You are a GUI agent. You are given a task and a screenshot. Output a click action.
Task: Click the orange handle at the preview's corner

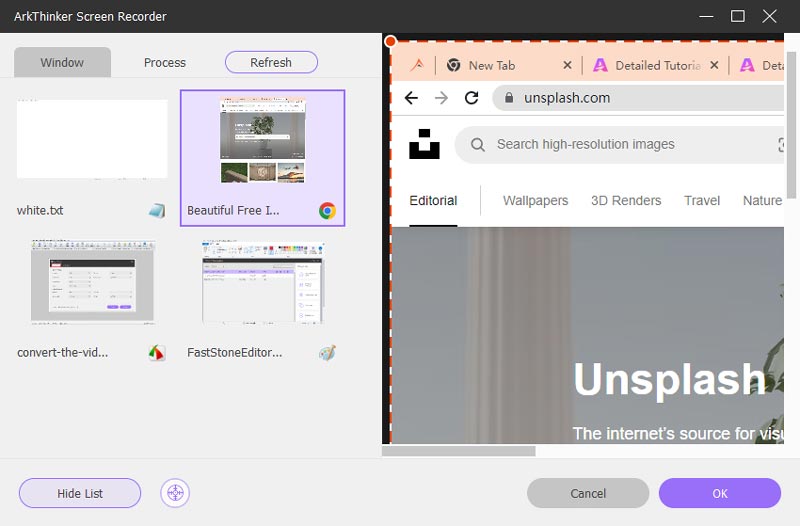tap(390, 41)
